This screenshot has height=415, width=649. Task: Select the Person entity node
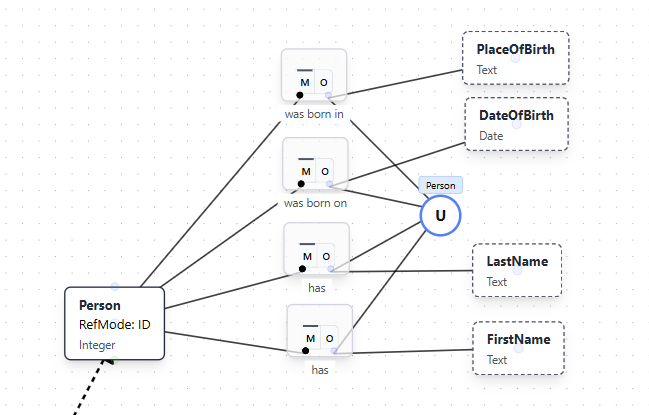click(x=114, y=323)
